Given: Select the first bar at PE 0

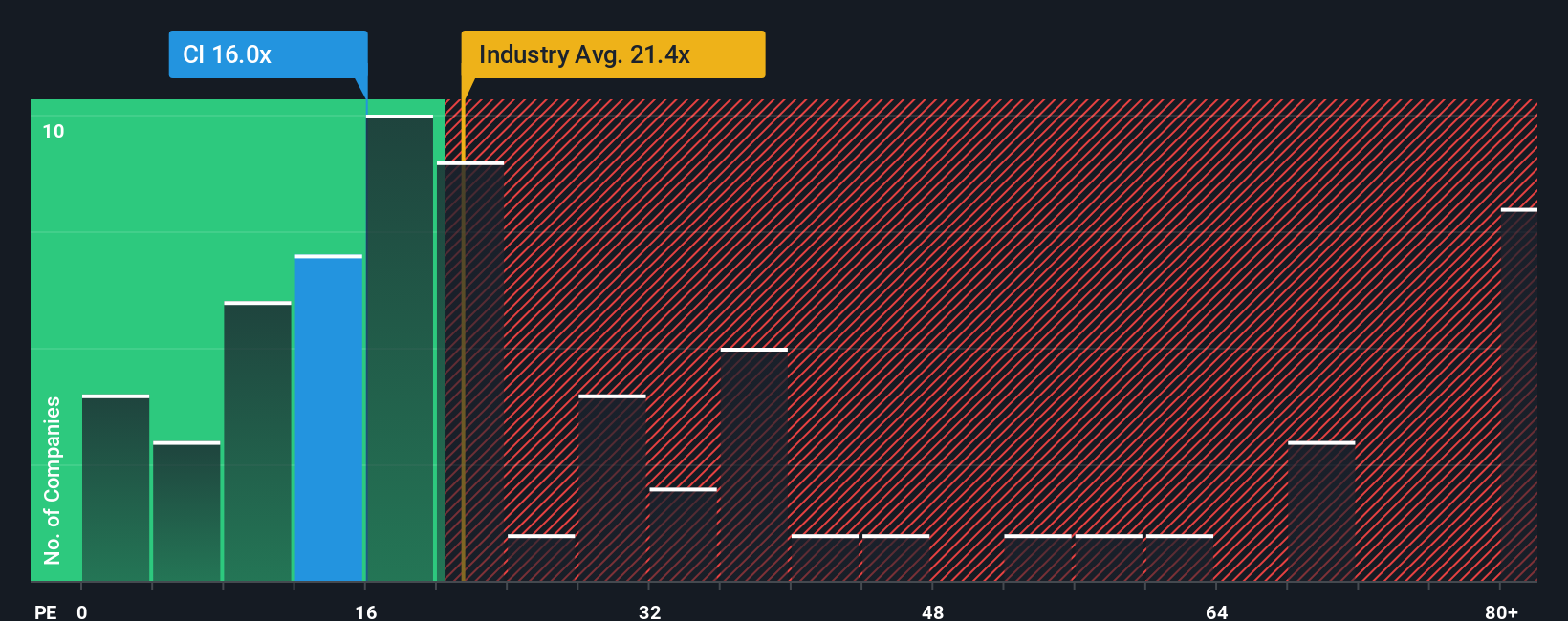Looking at the screenshot, I should 116,488.
